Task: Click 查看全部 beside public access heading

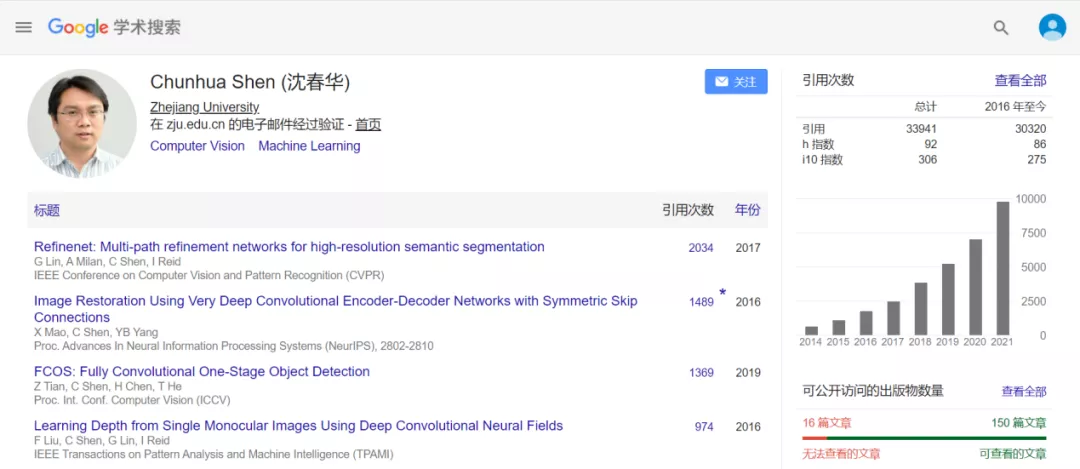Action: [x=1024, y=391]
